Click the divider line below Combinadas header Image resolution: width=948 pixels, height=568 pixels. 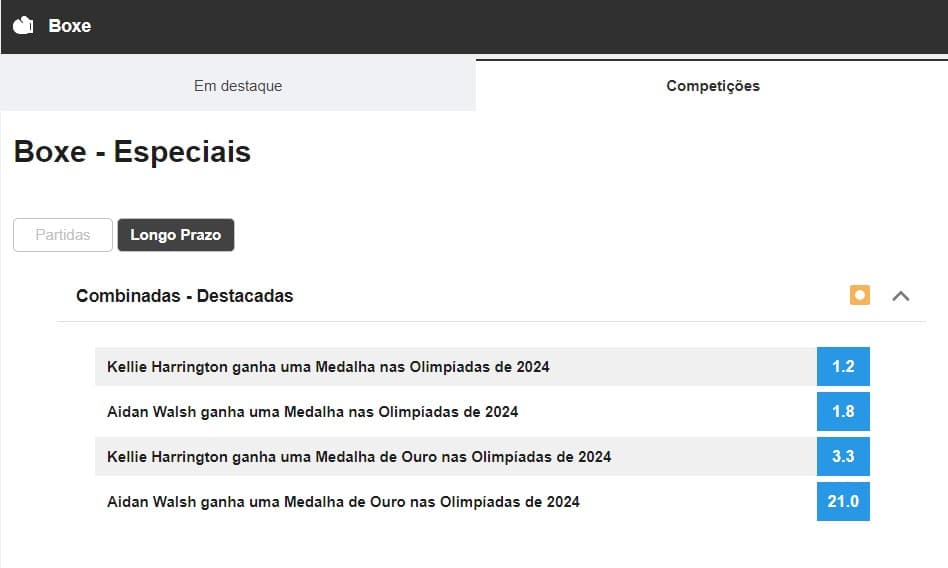click(491, 321)
